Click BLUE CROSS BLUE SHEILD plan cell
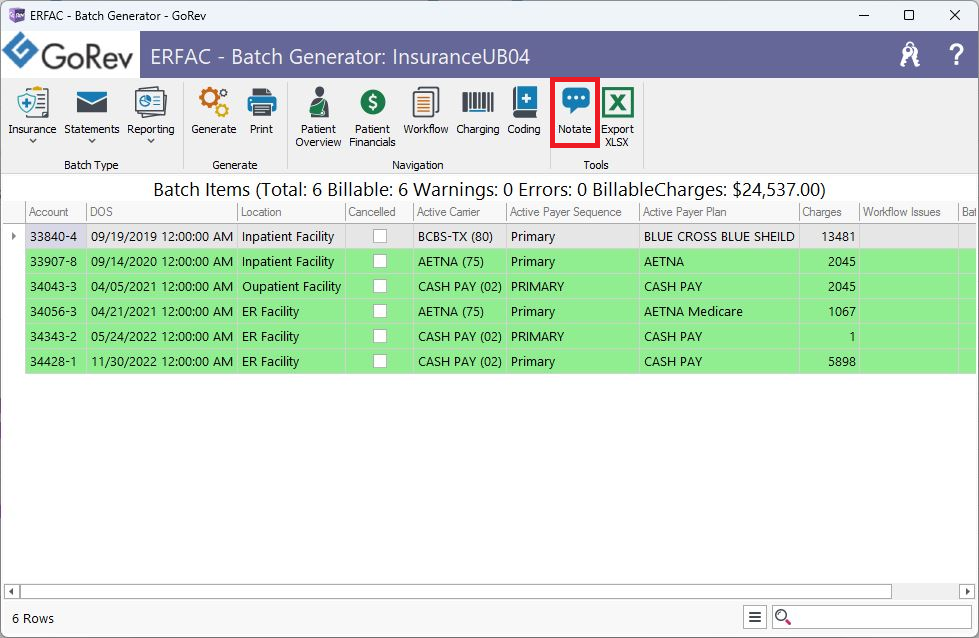The width and height of the screenshot is (979, 638). [719, 236]
